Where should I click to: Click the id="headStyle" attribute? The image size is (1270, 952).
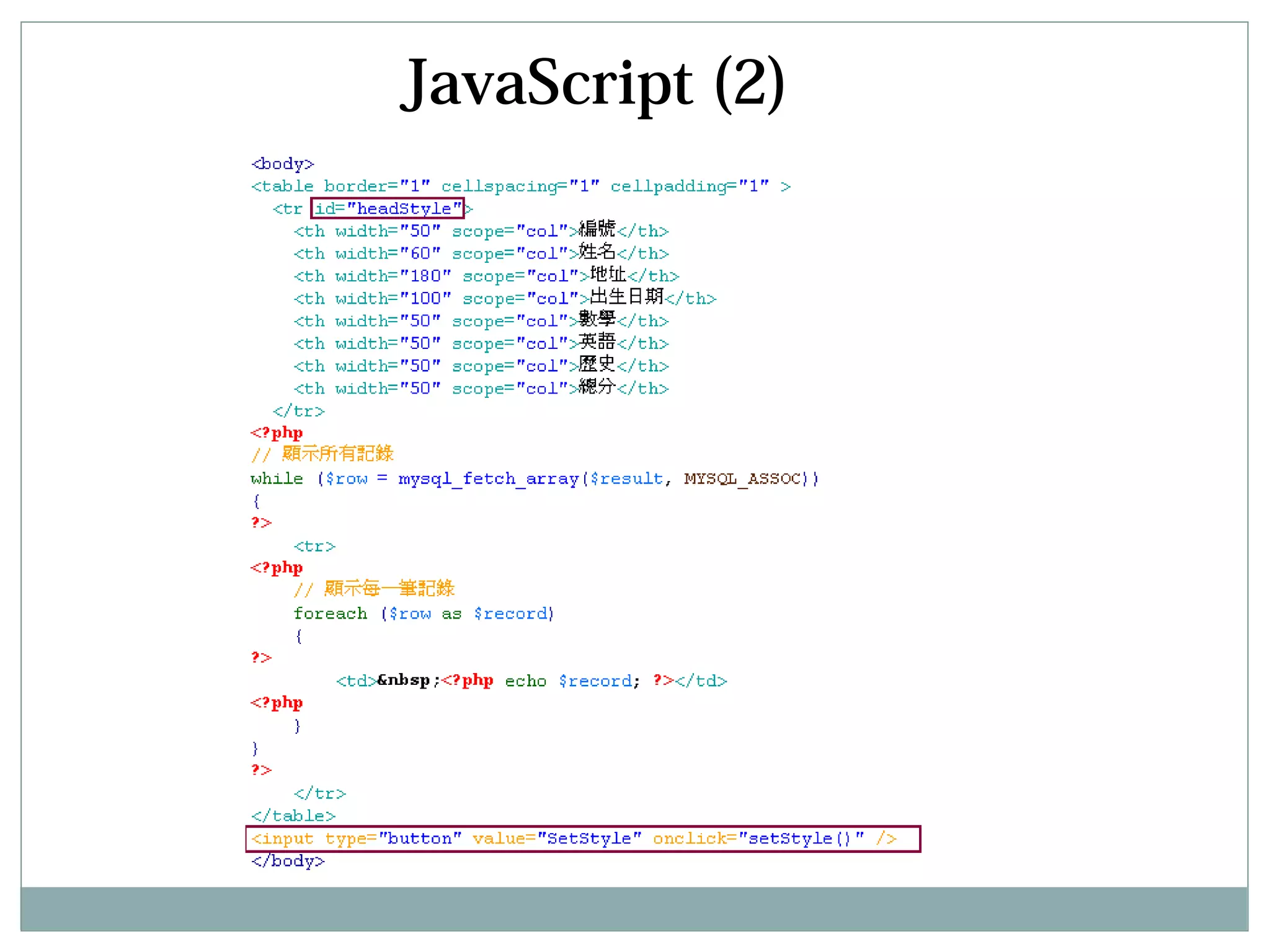coord(388,209)
